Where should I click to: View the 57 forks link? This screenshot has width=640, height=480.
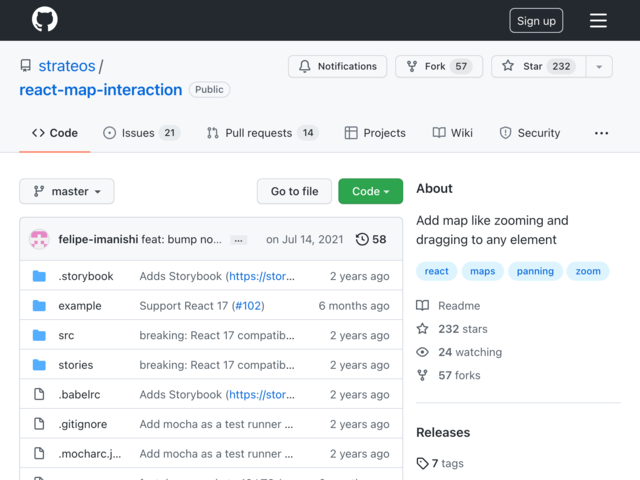pos(459,376)
